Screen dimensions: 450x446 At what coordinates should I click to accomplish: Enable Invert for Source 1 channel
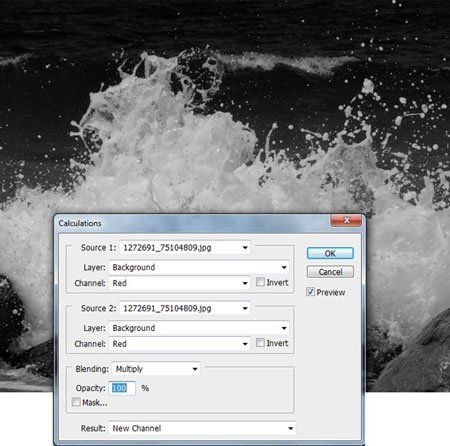click(x=260, y=282)
